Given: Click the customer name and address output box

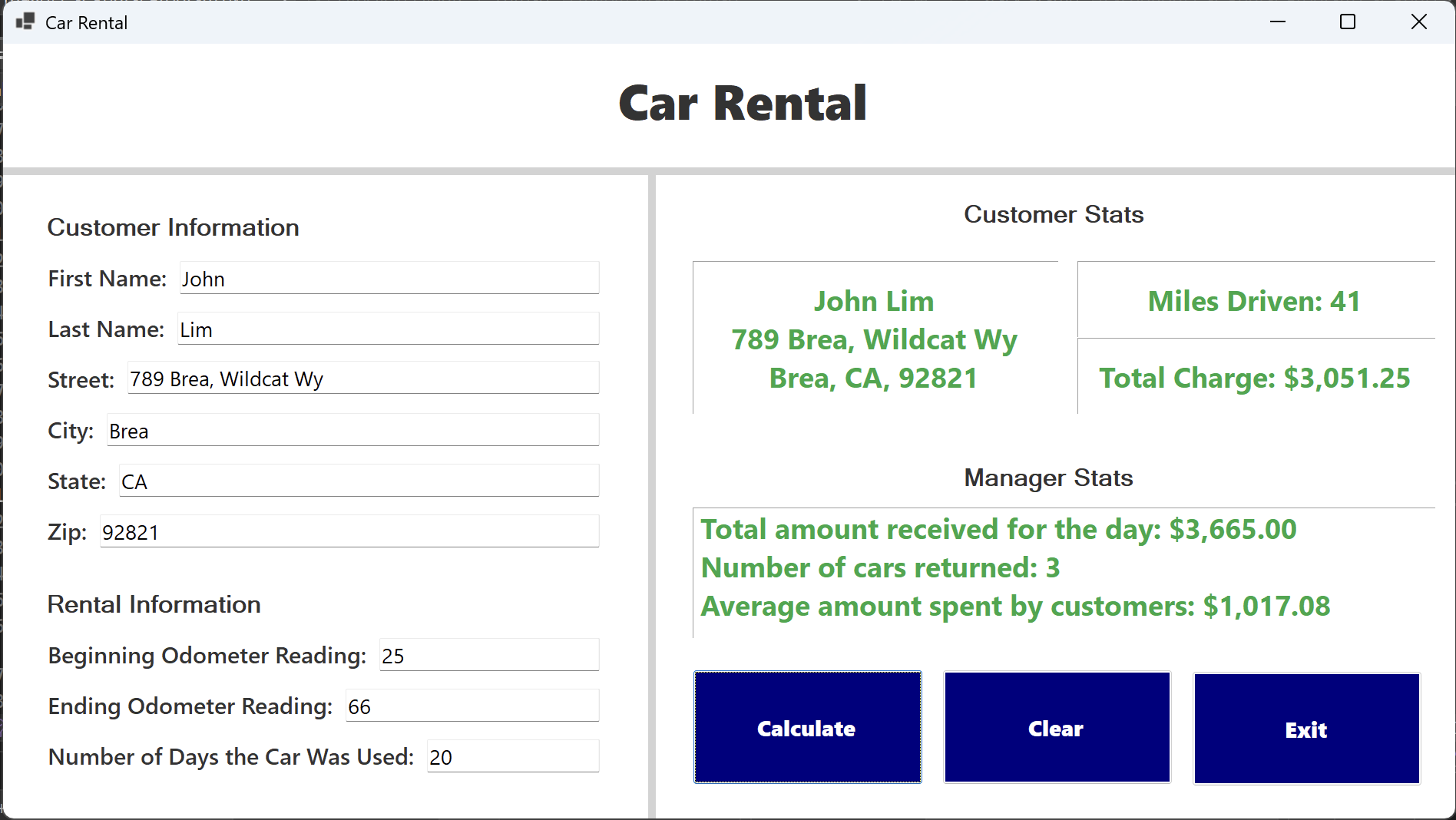Looking at the screenshot, I should (x=875, y=339).
